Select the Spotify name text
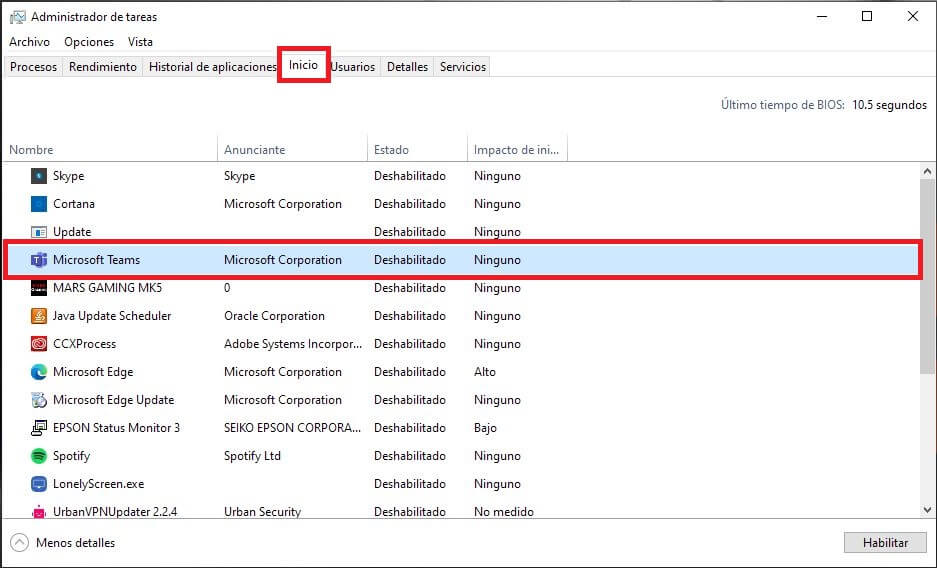937x568 pixels. click(72, 456)
